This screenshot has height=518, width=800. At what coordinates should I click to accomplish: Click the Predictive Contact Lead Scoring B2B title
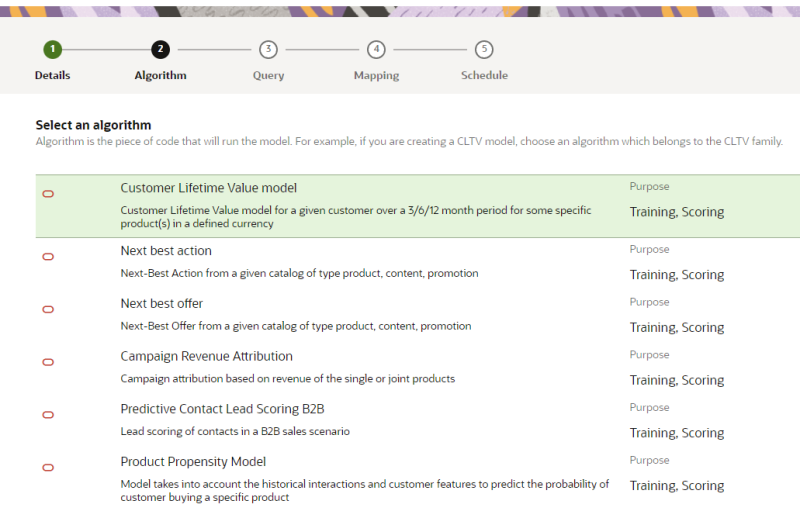(x=222, y=409)
